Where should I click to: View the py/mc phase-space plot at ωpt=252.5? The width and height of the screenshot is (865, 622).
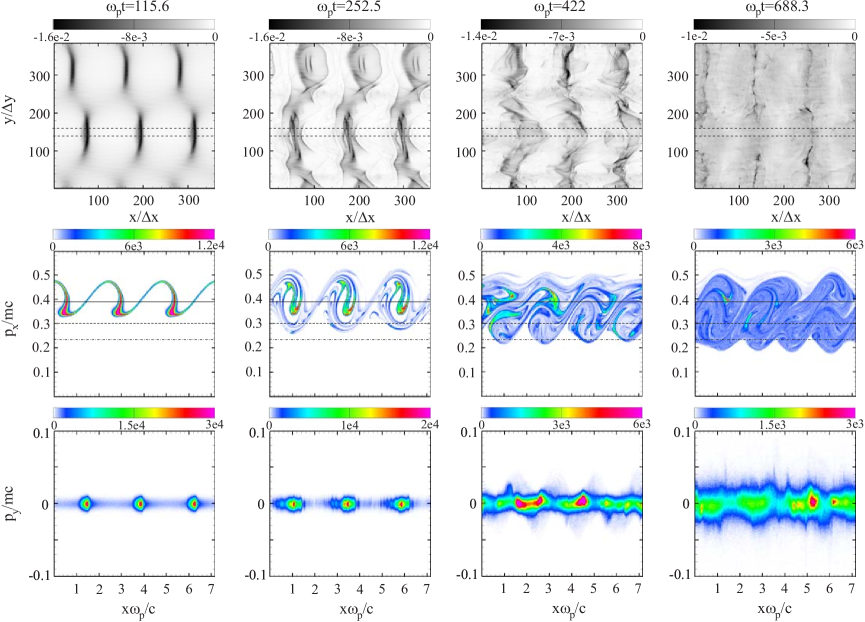350,503
